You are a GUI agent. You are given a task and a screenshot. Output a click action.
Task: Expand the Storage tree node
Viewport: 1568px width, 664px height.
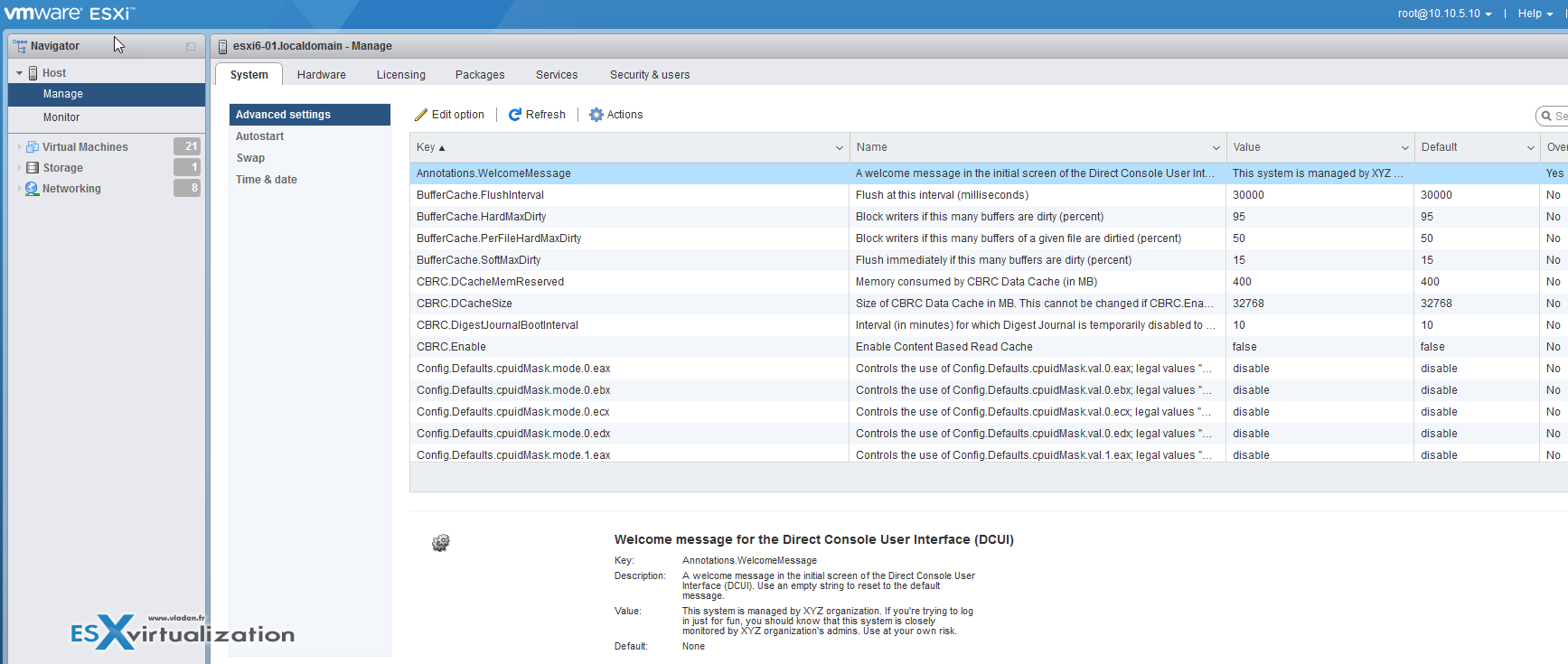point(19,167)
